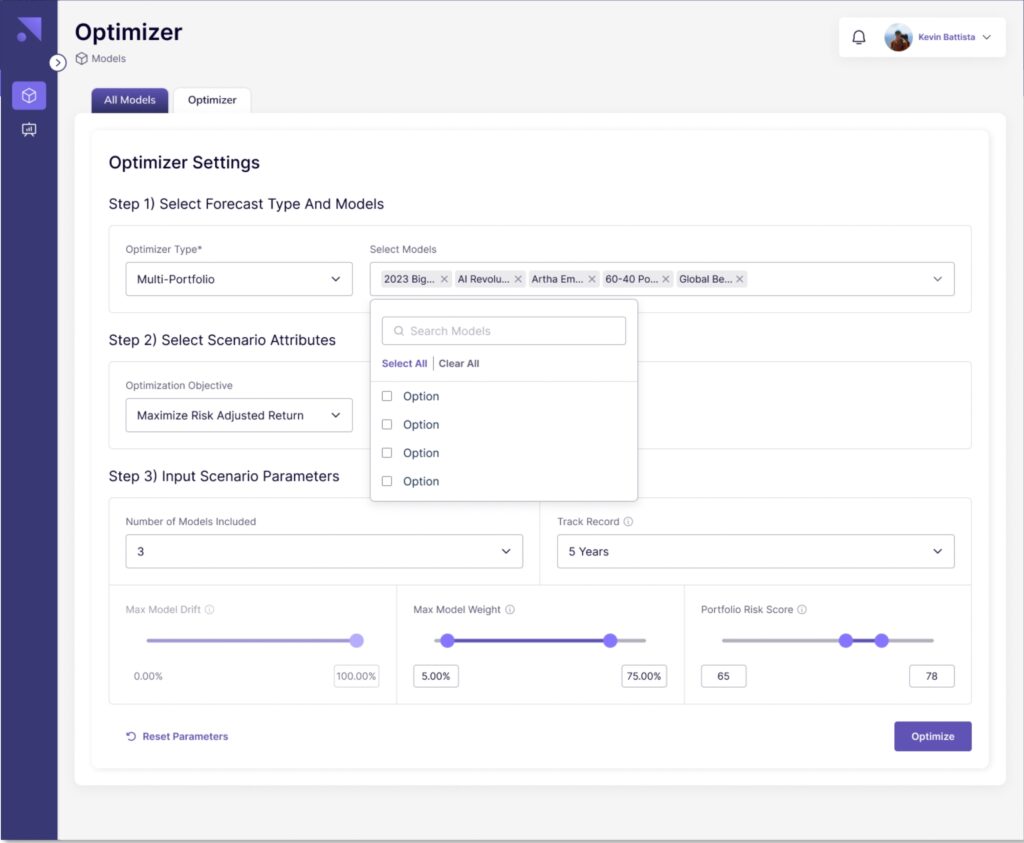The image size is (1024, 843).
Task: Select the Optimizer tab
Action: point(212,100)
